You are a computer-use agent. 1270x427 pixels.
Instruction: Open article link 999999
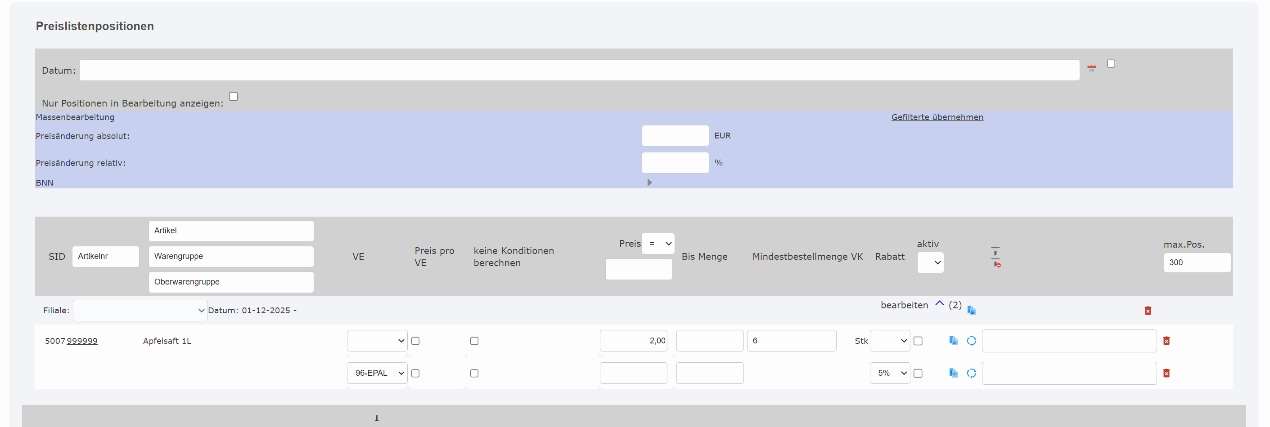[x=82, y=341]
